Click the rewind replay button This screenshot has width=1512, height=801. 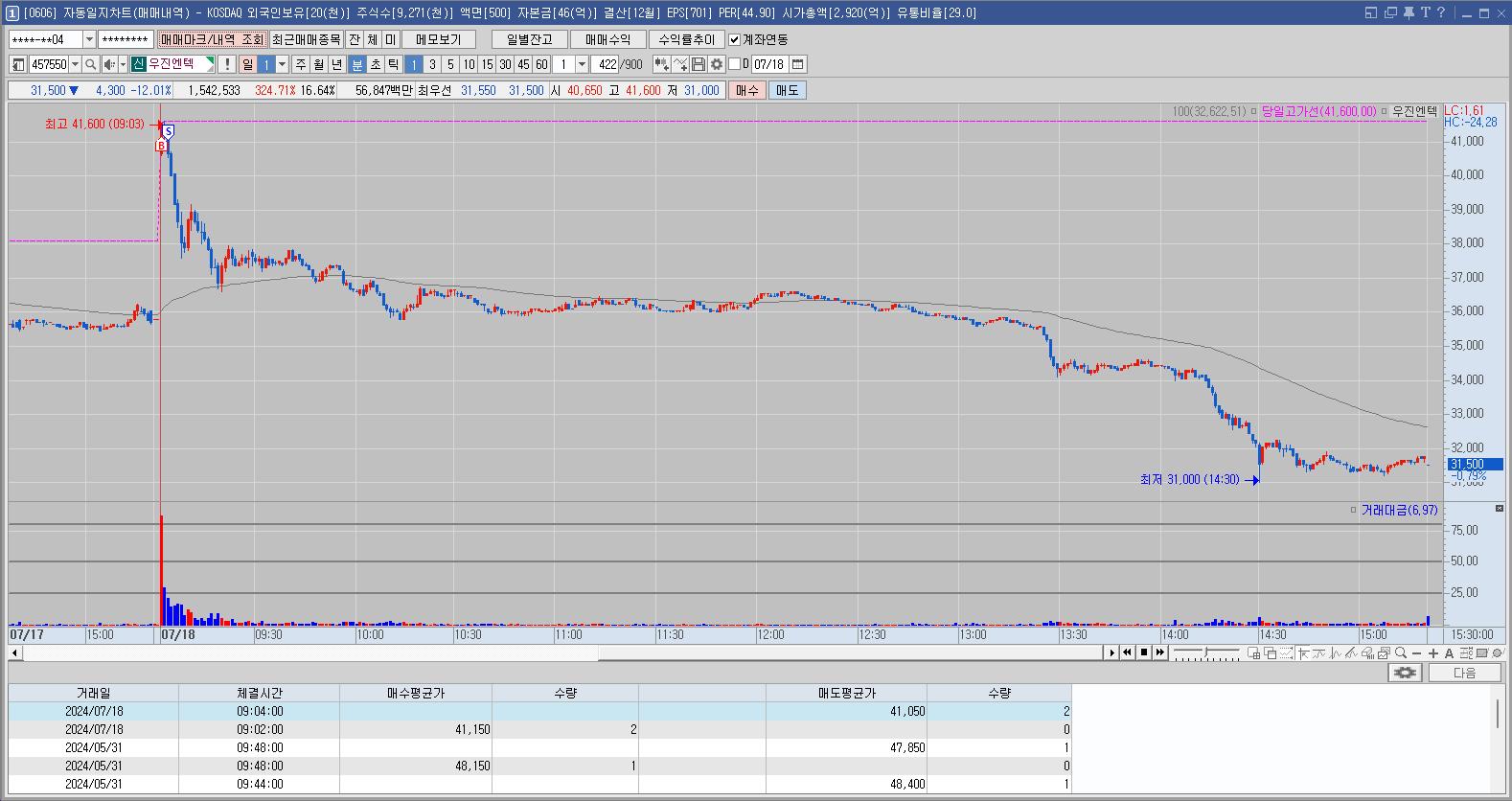coord(1128,652)
